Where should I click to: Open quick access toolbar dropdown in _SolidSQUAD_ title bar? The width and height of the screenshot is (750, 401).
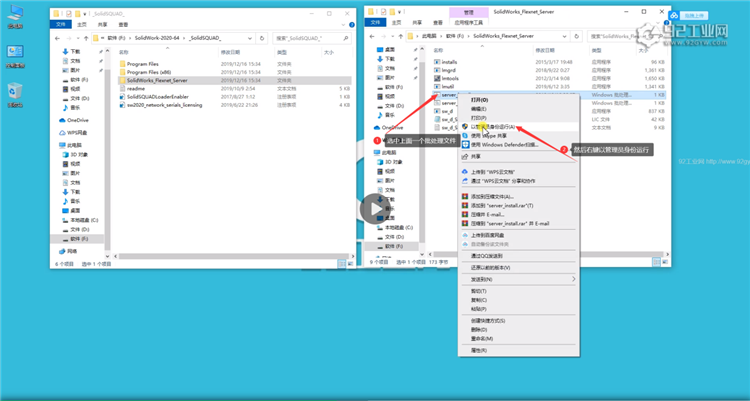[x=85, y=14]
